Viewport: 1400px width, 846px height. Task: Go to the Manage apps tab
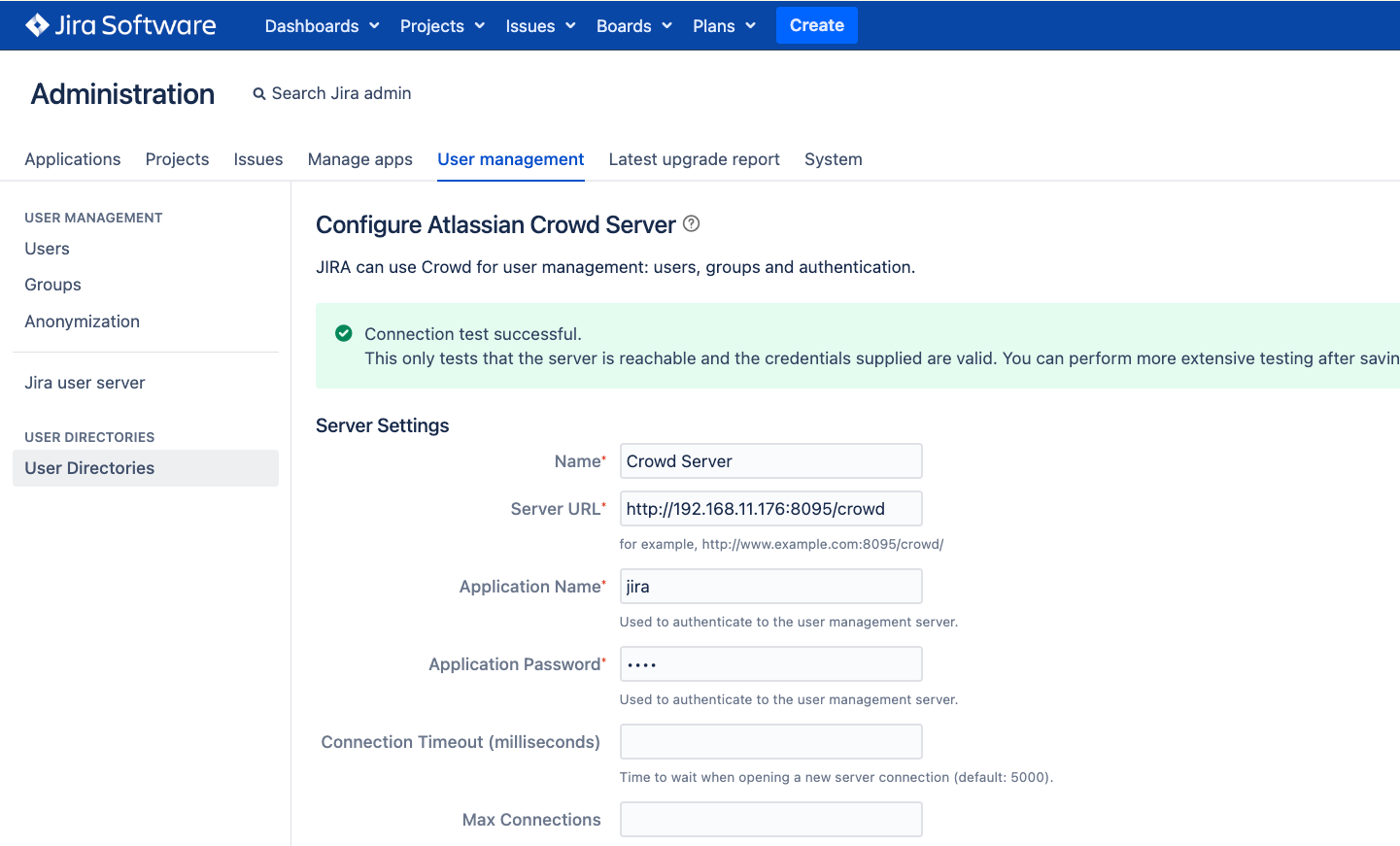pos(359,159)
